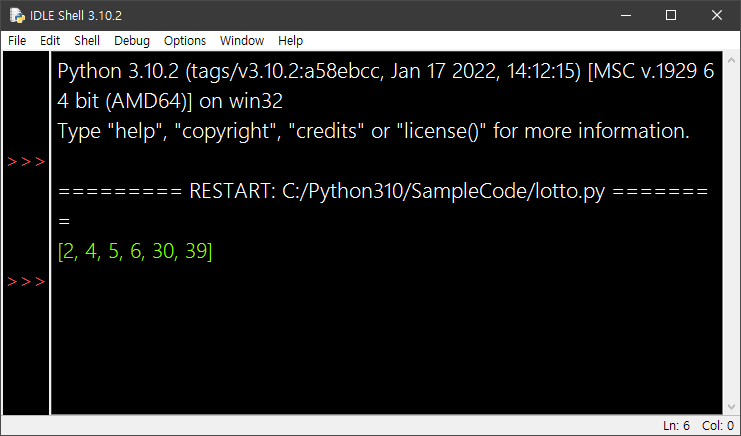Maximize the IDLE Shell window
Image resolution: width=741 pixels, height=436 pixels.
pos(670,15)
